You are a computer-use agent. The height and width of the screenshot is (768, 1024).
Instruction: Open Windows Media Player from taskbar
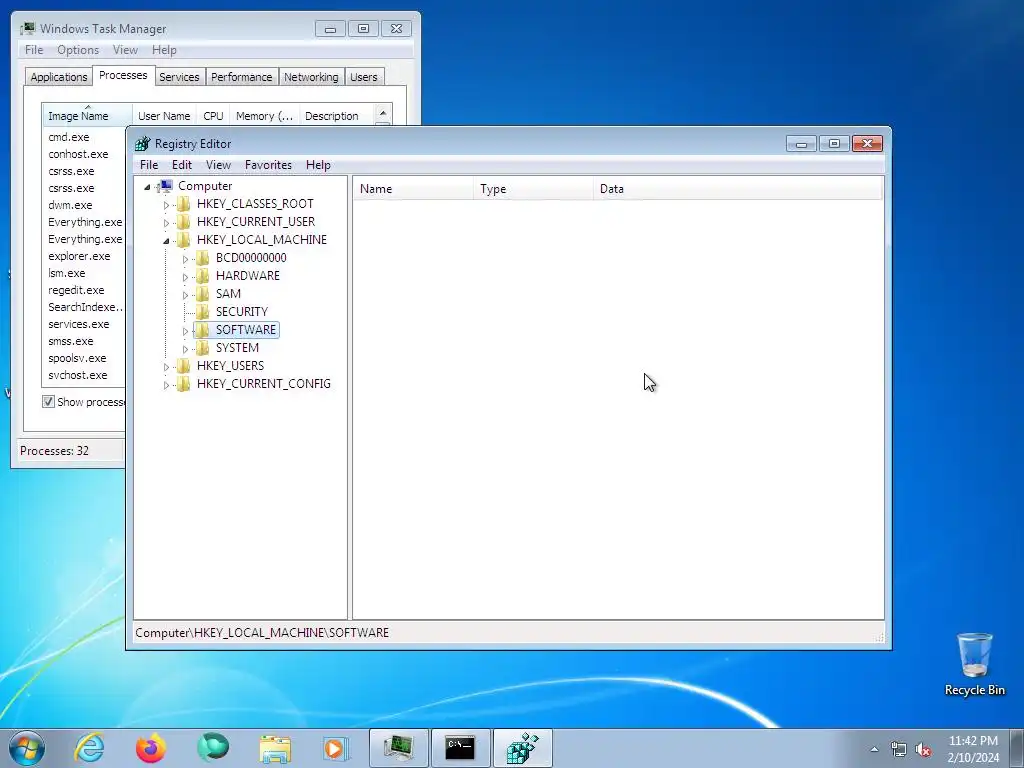[x=336, y=748]
